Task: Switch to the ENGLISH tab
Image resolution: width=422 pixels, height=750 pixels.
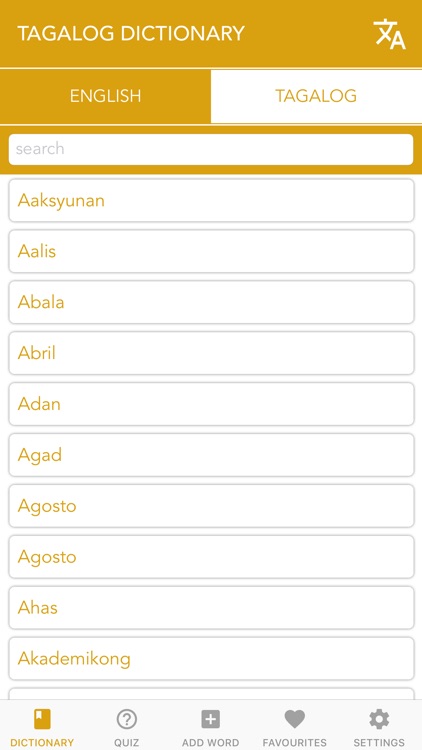Action: 105,96
